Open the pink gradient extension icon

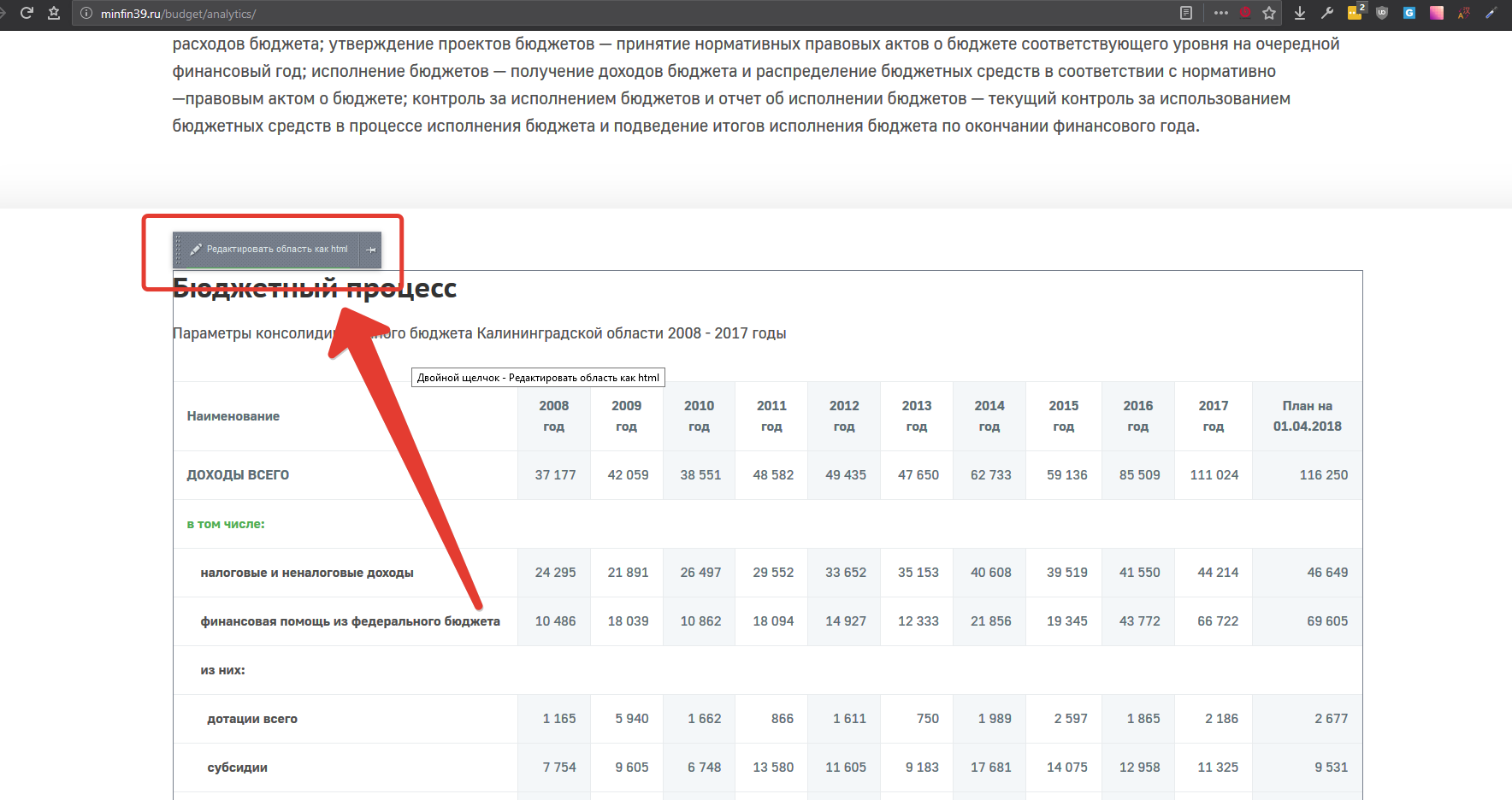[x=1437, y=13]
